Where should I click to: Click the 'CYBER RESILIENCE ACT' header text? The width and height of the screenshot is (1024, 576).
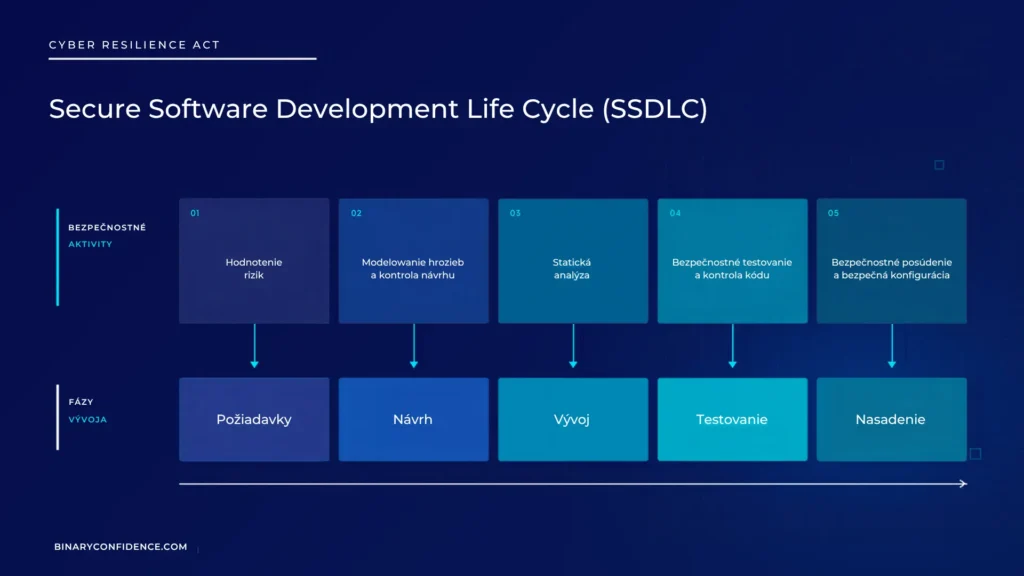click(x=135, y=45)
